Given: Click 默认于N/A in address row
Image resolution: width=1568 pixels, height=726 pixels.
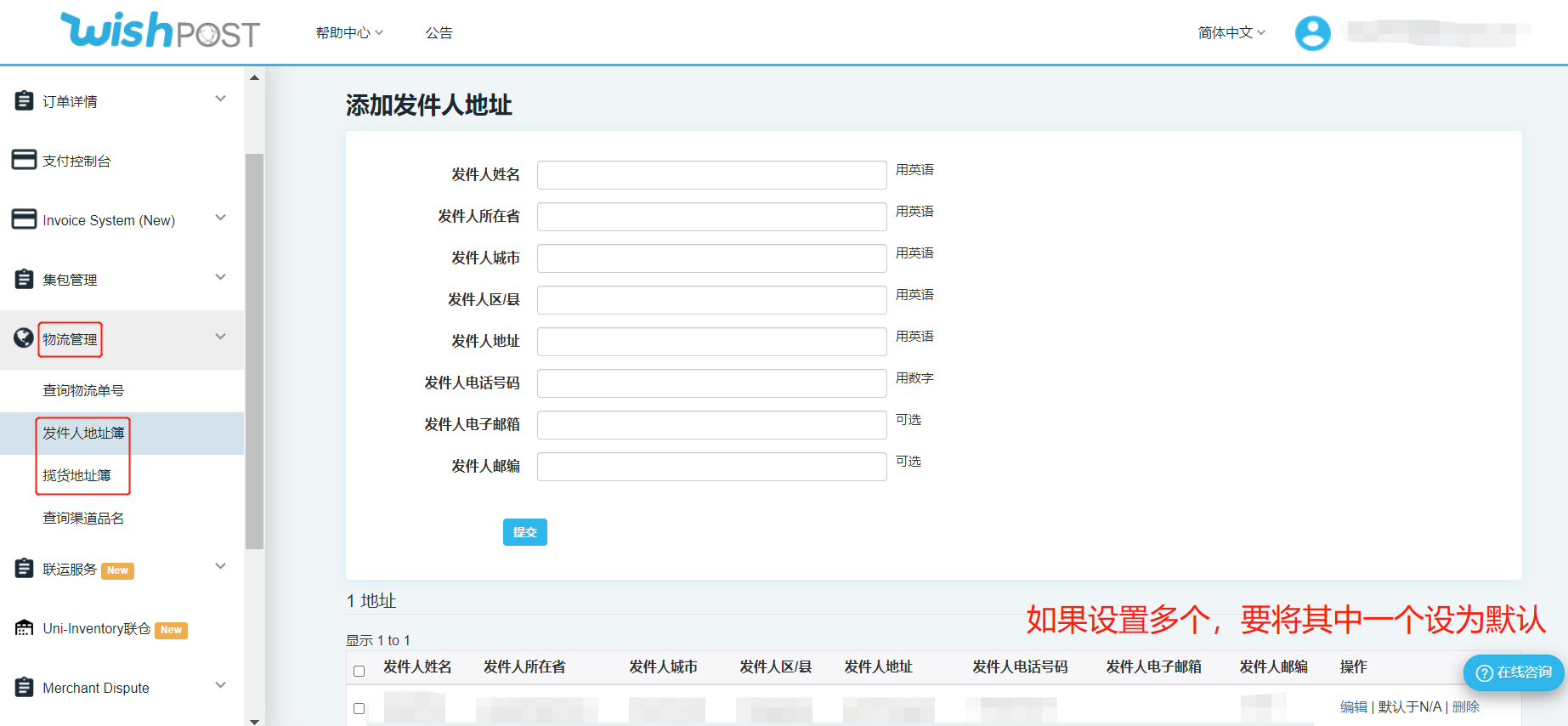Looking at the screenshot, I should click(1410, 706).
